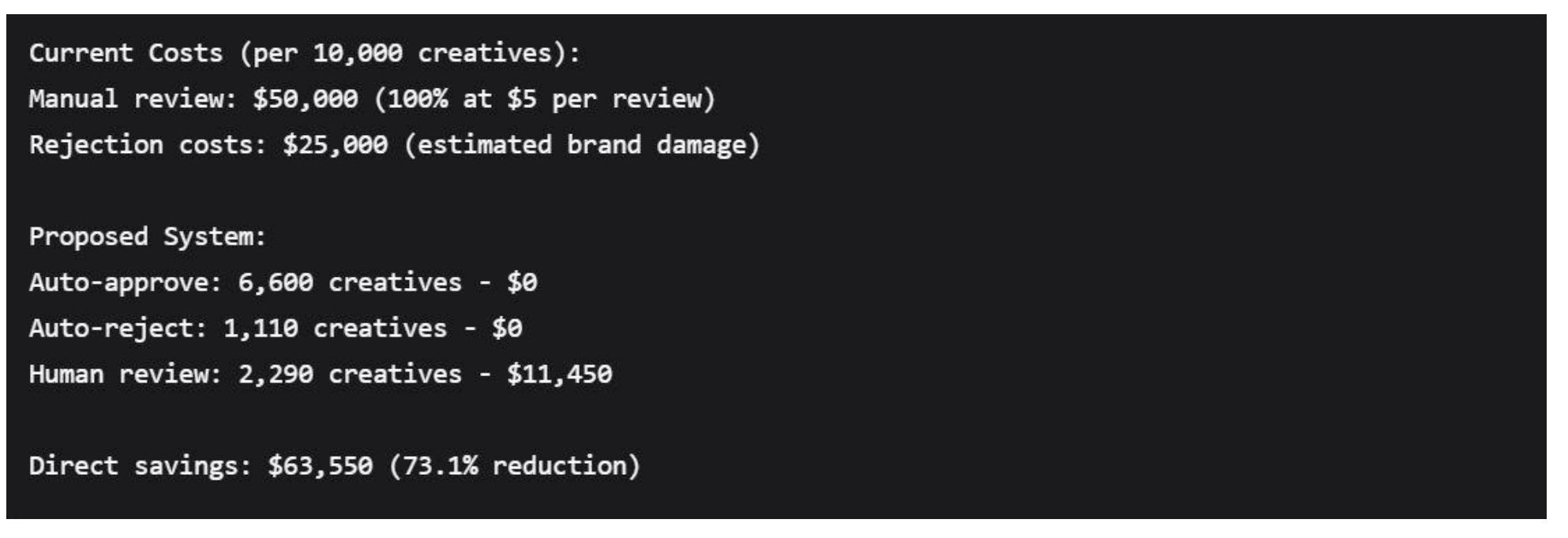Viewport: 1568px width, 538px height.
Task: Click the '$63,550' savings figure
Action: [320, 465]
